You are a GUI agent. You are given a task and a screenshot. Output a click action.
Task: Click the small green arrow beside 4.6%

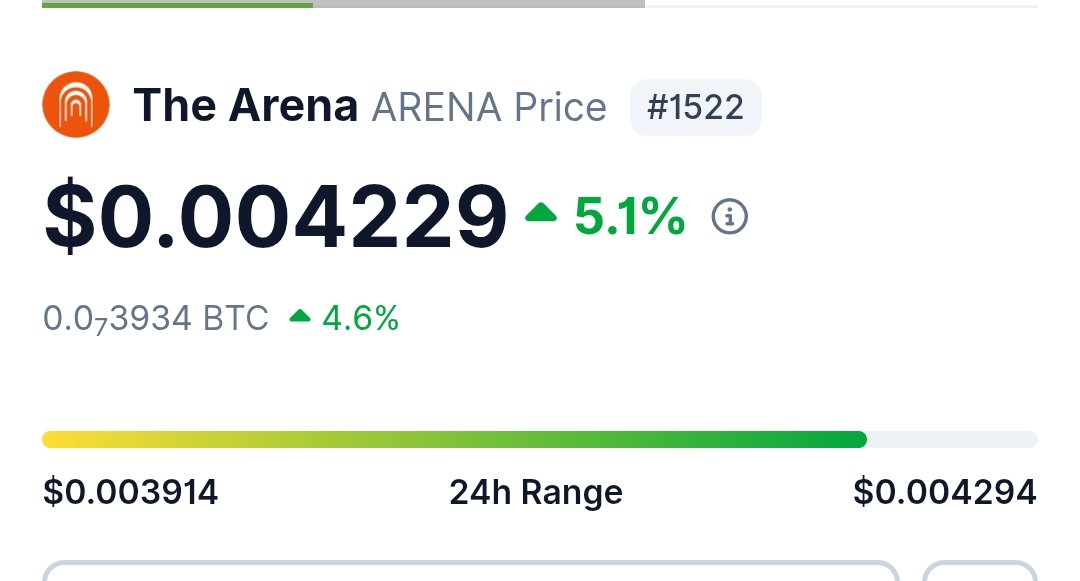coord(300,318)
